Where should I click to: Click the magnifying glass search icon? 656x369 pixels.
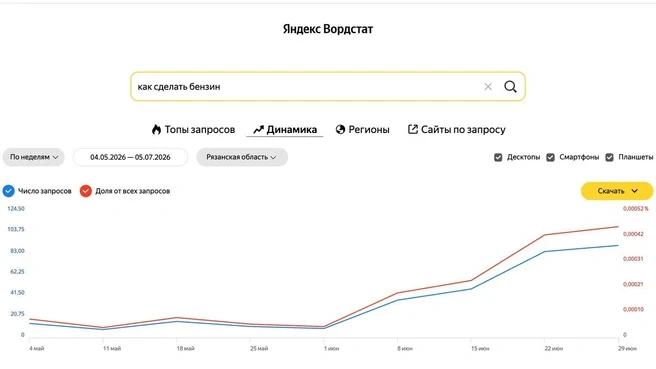click(510, 87)
